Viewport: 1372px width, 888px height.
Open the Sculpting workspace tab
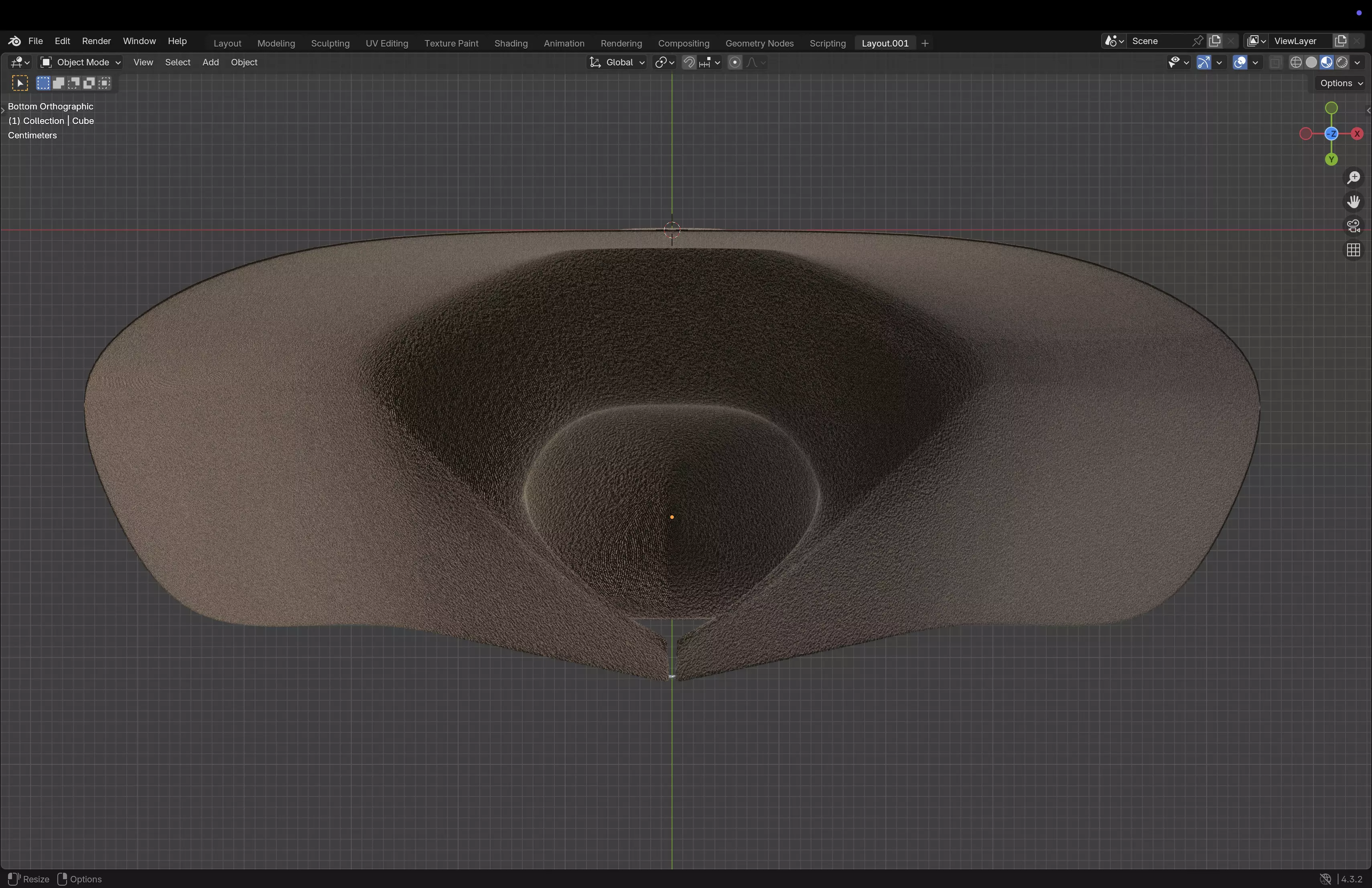point(330,43)
